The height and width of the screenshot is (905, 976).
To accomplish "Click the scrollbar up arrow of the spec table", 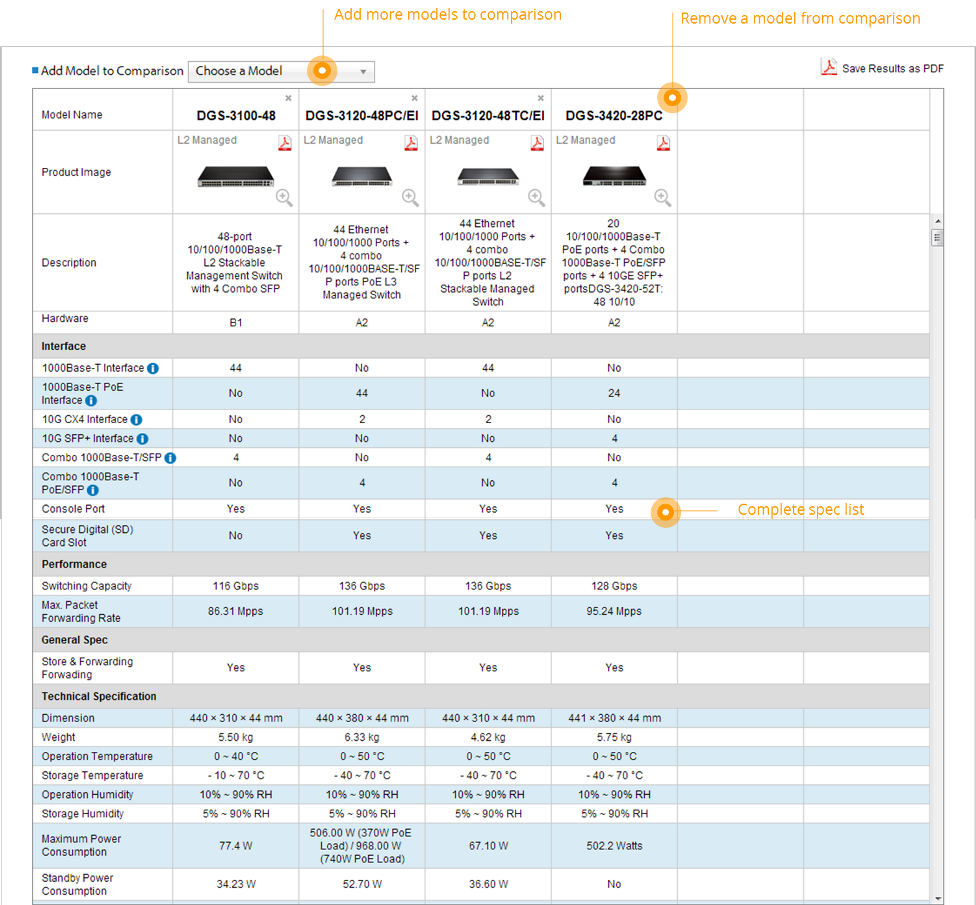I will (x=937, y=222).
